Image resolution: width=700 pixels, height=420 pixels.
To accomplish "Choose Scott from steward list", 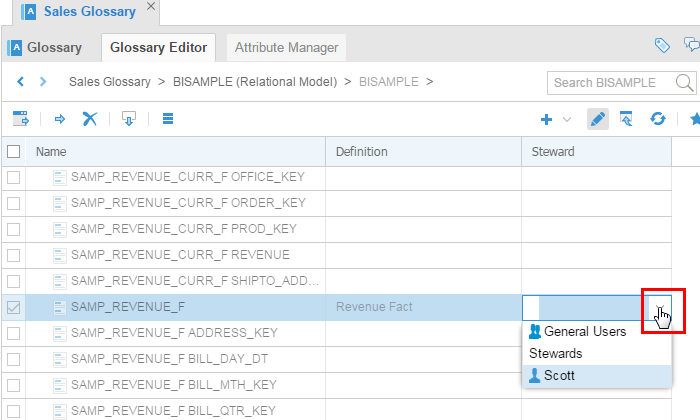I will 596,375.
